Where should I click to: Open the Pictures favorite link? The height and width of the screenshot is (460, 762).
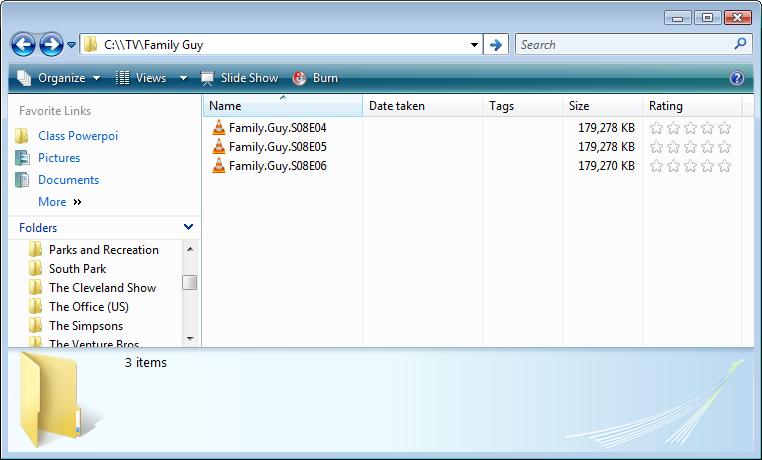click(59, 158)
